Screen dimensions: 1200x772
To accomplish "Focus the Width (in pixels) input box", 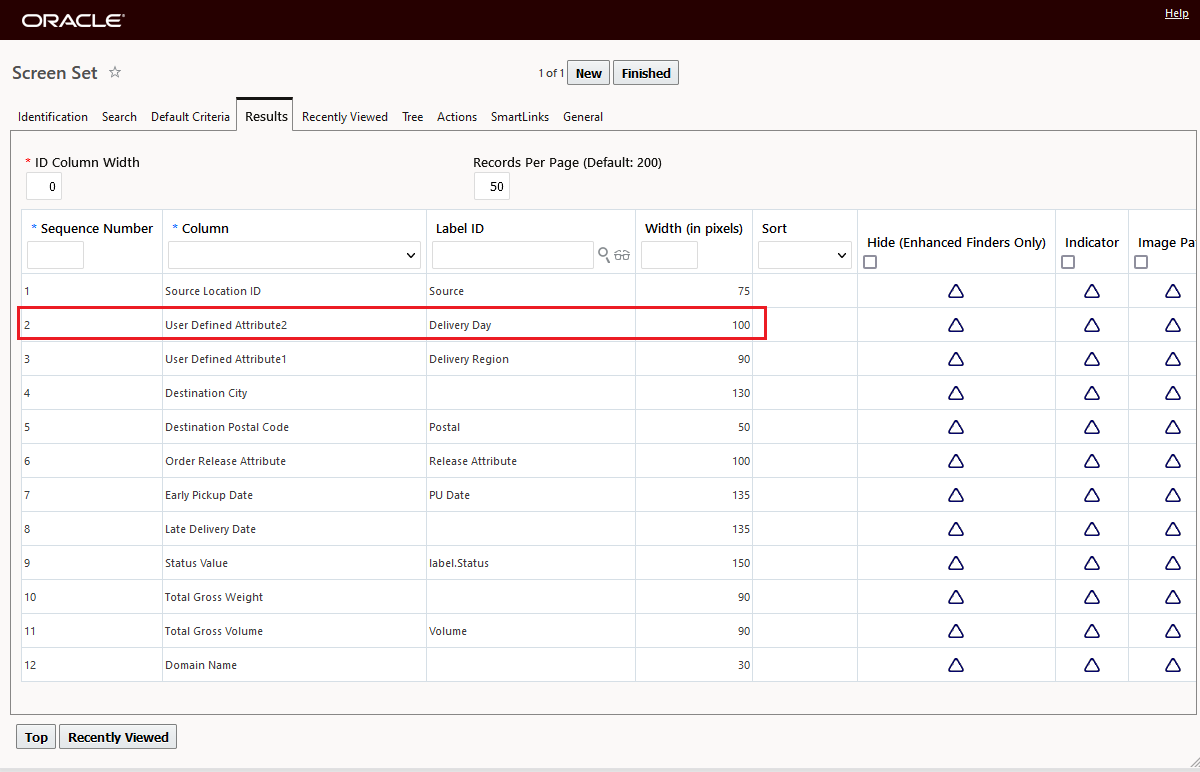I will pyautogui.click(x=669, y=256).
